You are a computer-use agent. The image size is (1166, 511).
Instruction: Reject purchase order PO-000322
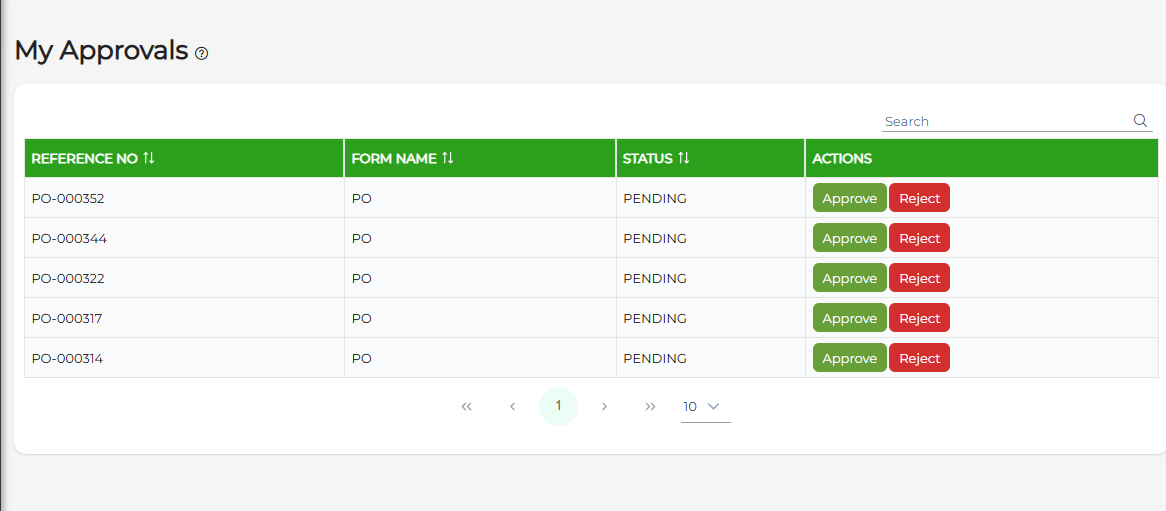click(x=919, y=278)
